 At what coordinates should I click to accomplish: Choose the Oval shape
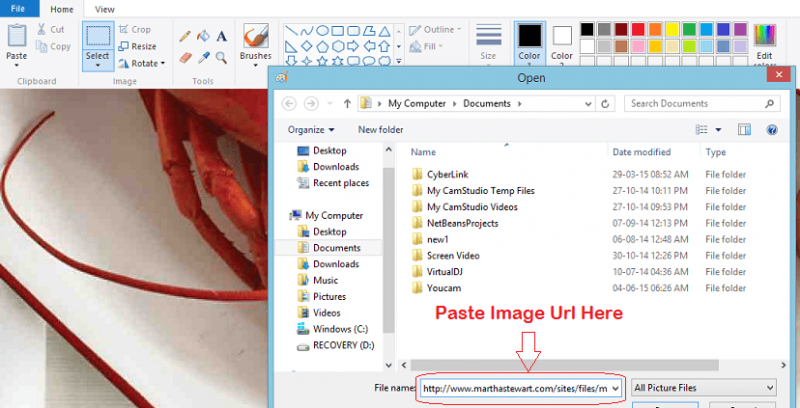click(322, 31)
